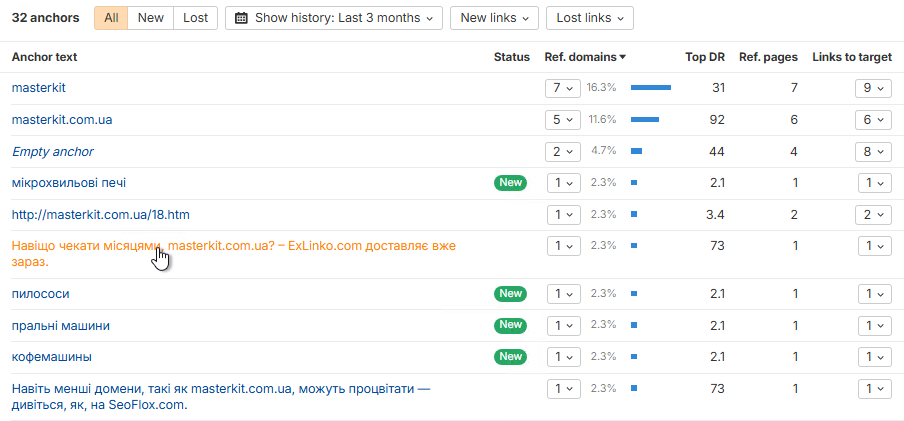Click New status badge on мікрохвильові печі row

point(510,183)
